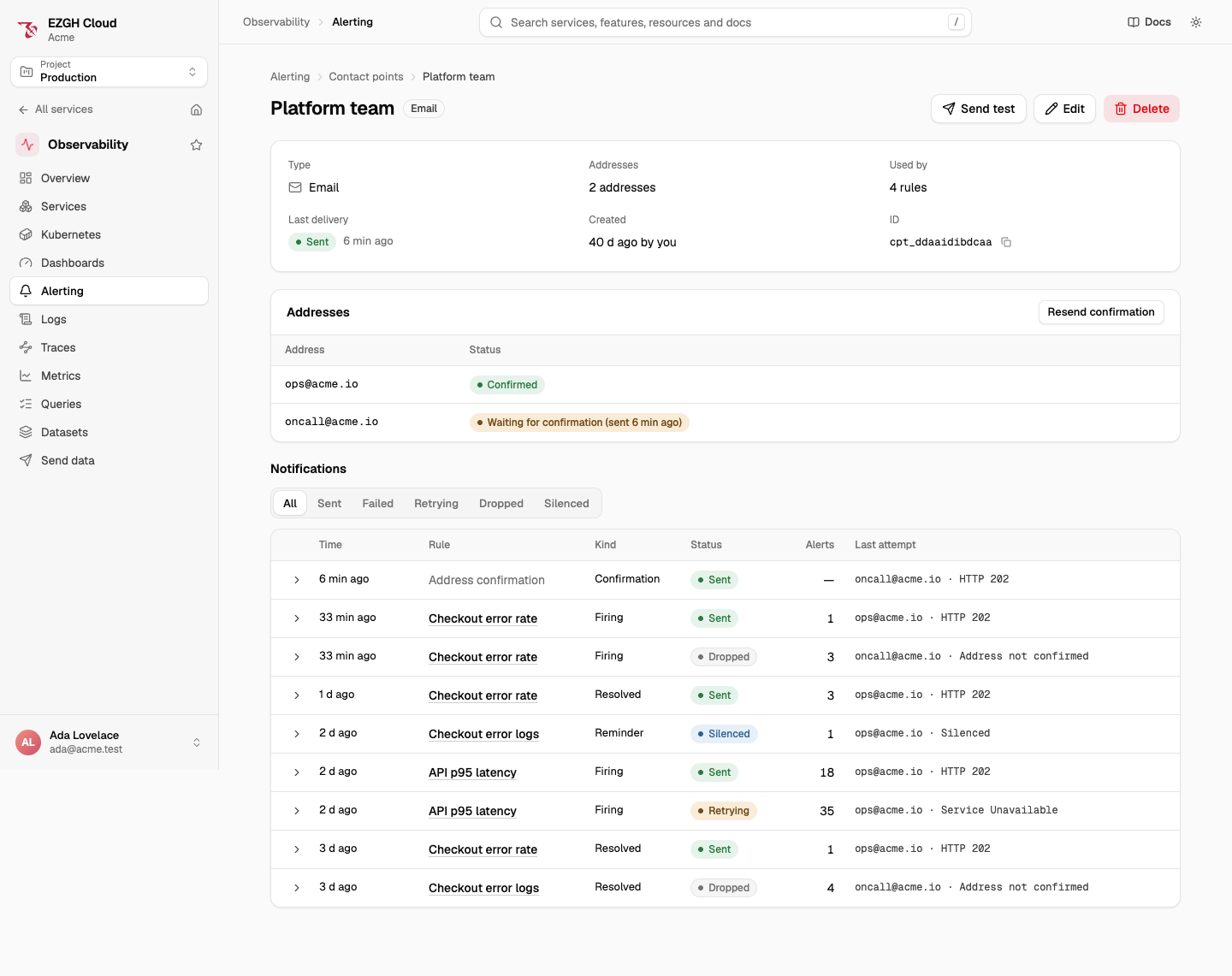1232x976 pixels.
Task: Open Docs from the top bar
Action: 1149,22
